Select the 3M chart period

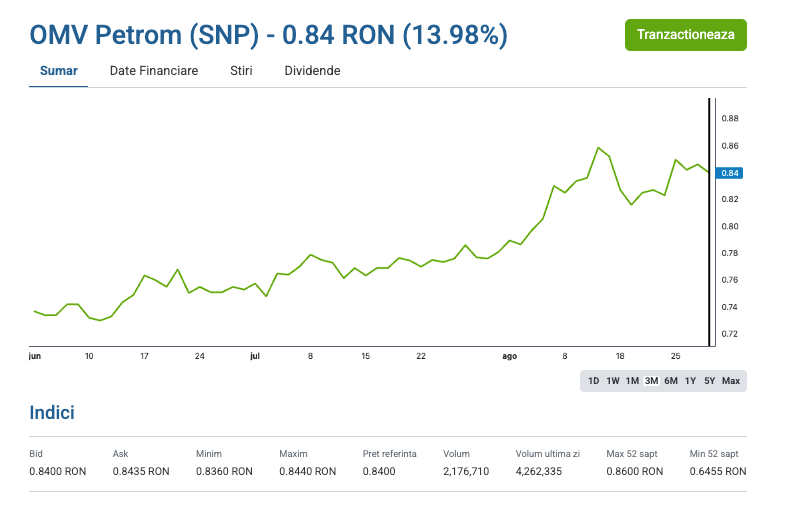[x=651, y=381]
